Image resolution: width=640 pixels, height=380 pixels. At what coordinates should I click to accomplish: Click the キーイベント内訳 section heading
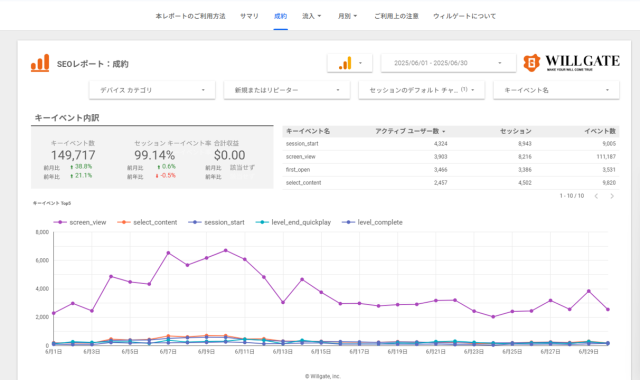67,118
